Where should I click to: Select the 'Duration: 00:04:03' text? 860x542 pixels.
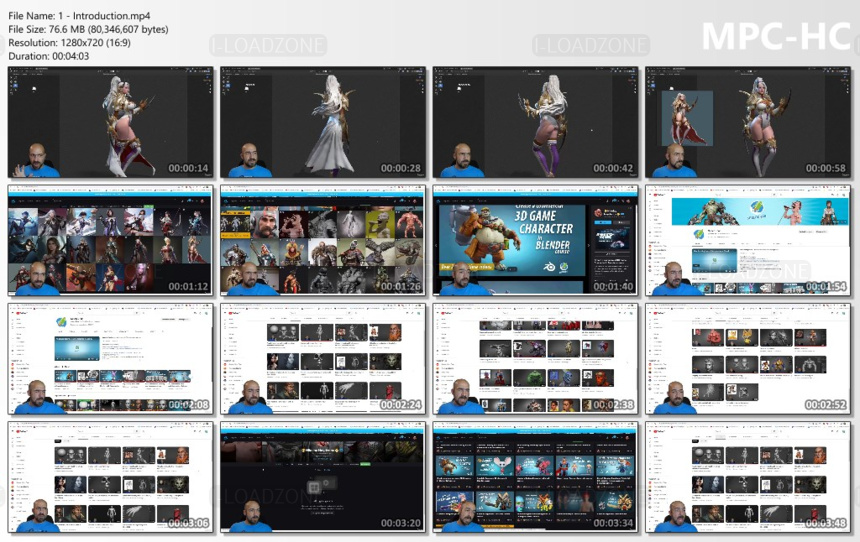coord(48,56)
